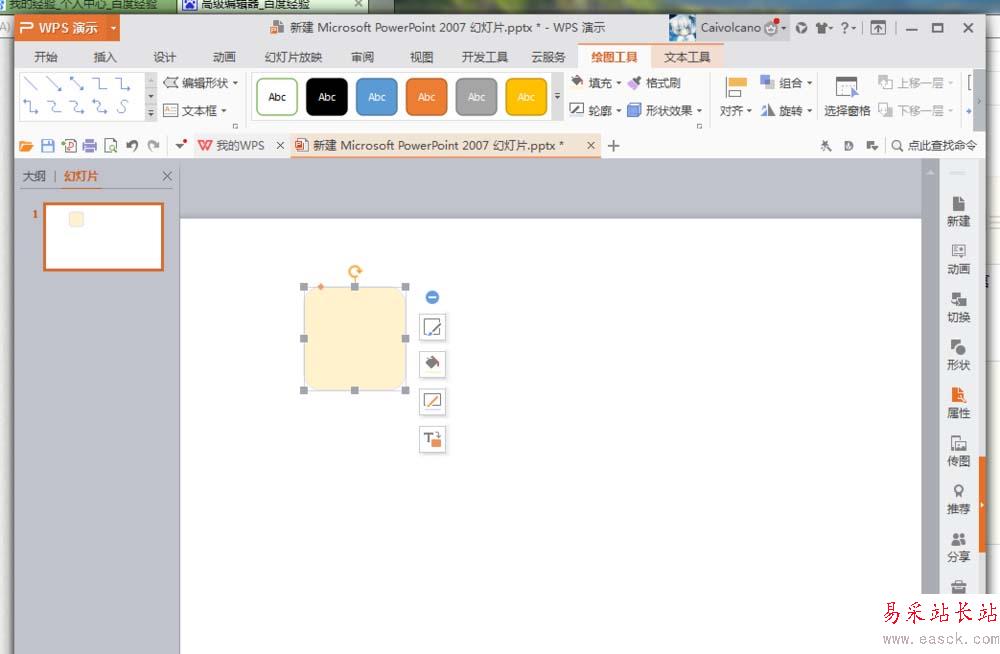
Task: Apply the blue Abc shape style
Action: tap(376, 97)
